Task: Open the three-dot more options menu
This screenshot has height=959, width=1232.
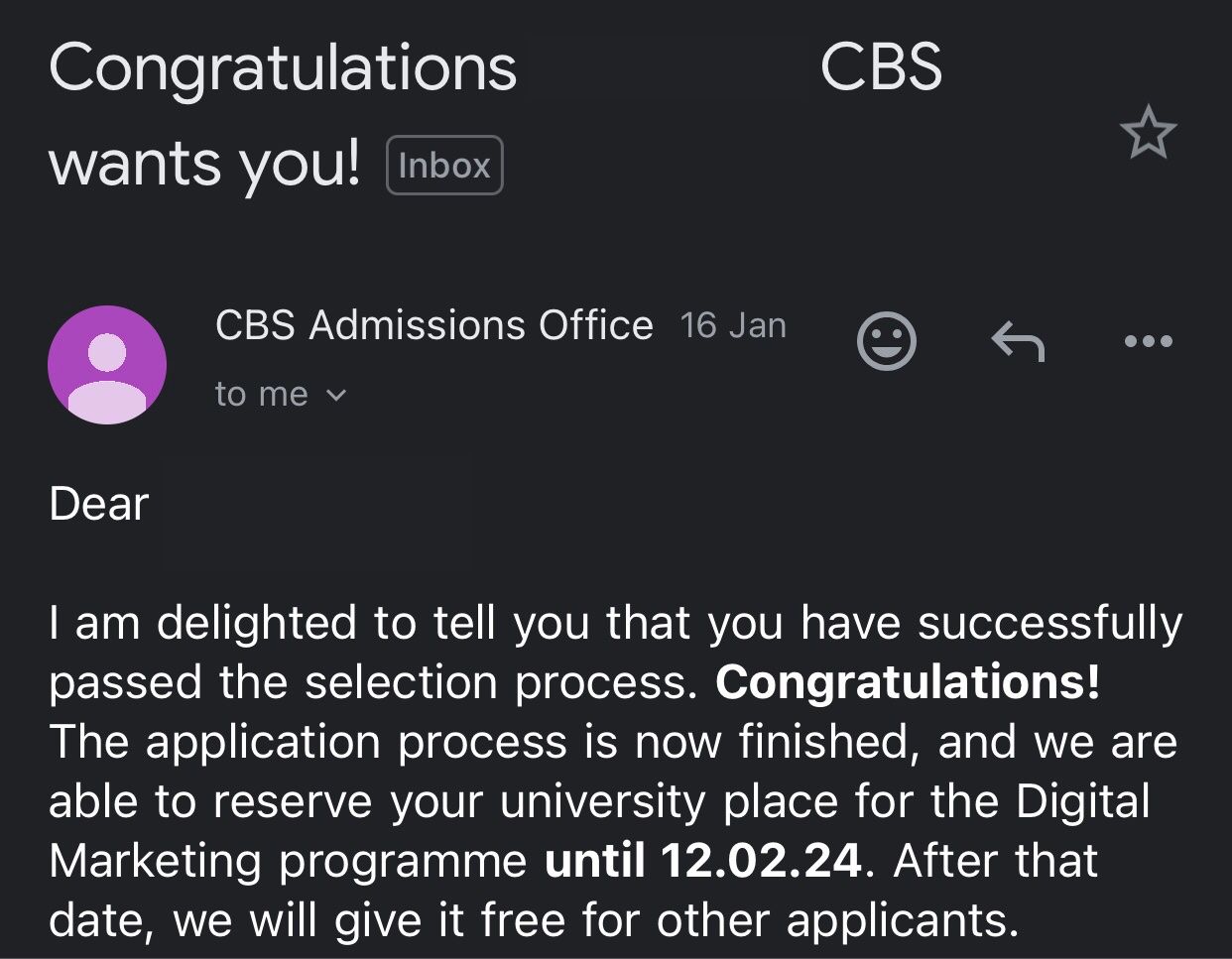Action: click(1149, 341)
